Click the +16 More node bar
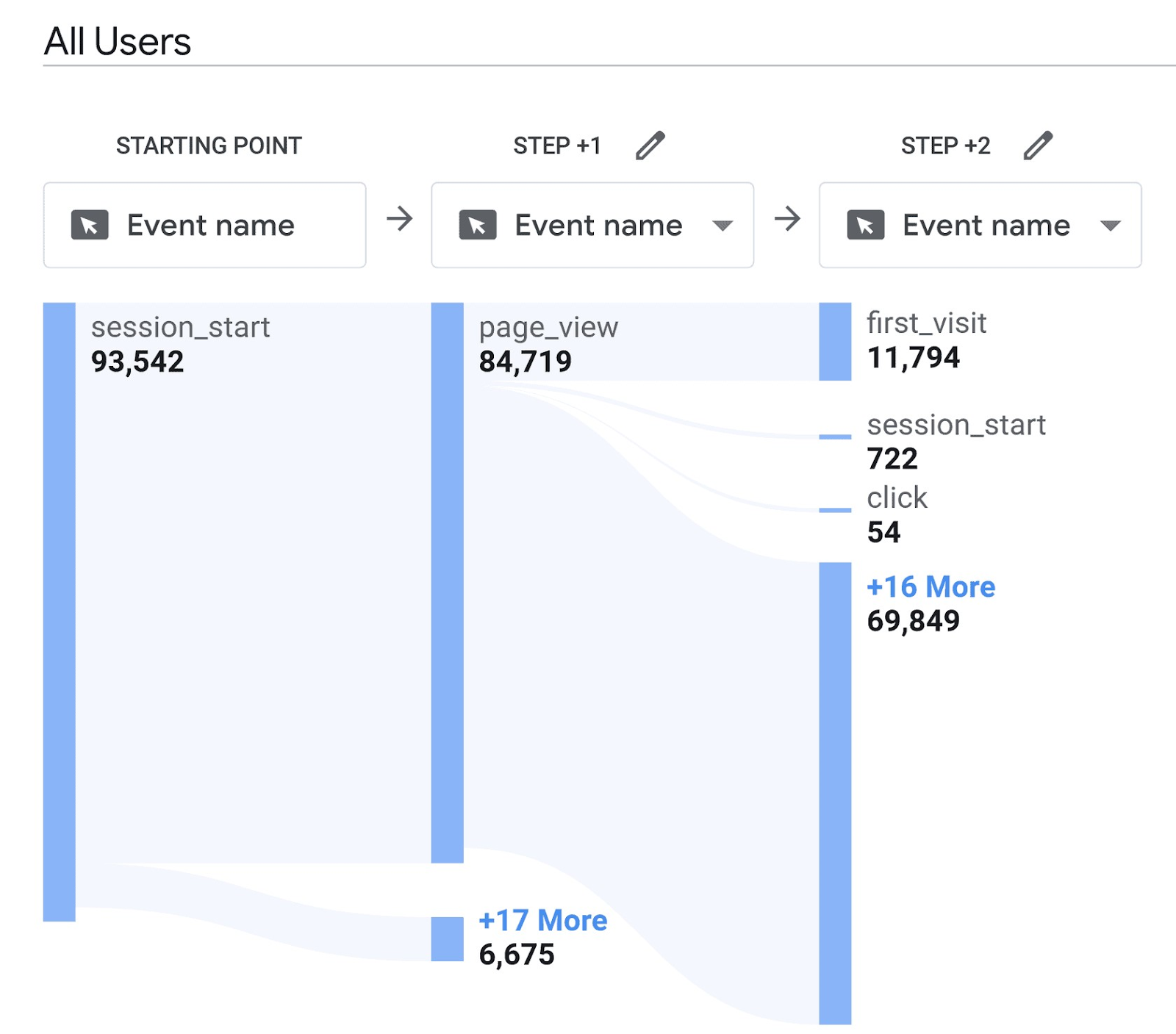Viewport: 1176px width, 1034px height. 836,794
